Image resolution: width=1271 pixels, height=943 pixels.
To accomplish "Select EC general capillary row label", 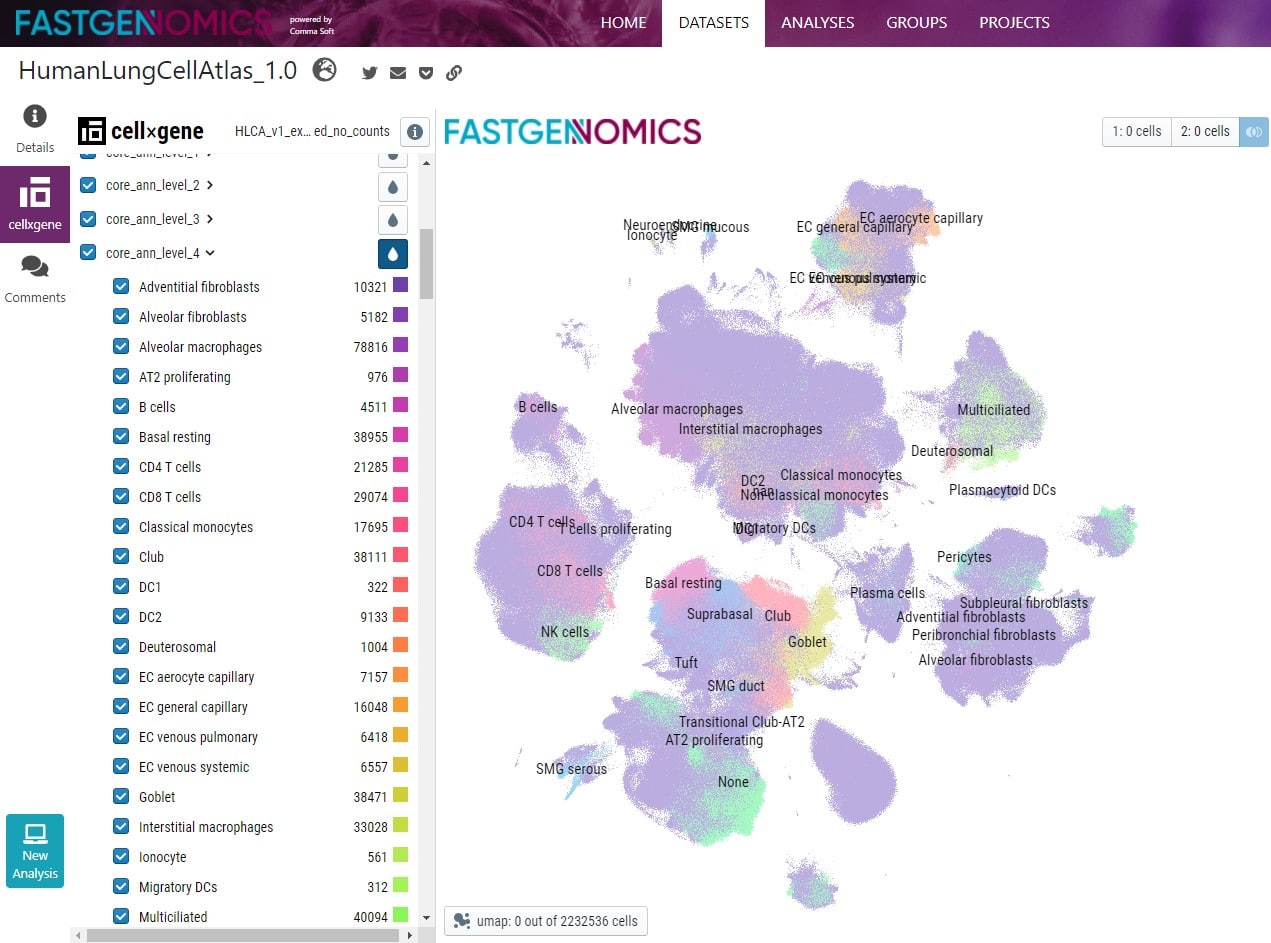I will pos(193,707).
